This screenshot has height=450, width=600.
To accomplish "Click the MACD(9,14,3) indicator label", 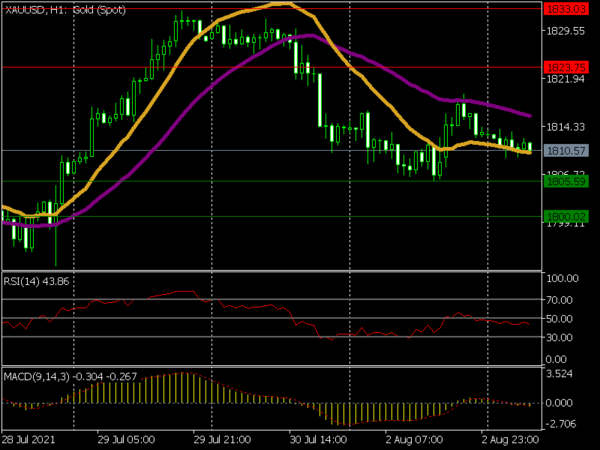I will [70, 377].
